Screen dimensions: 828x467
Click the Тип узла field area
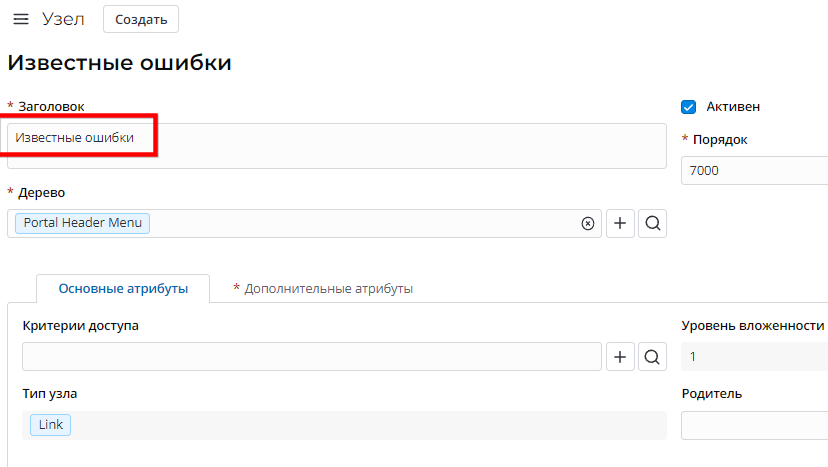click(344, 425)
